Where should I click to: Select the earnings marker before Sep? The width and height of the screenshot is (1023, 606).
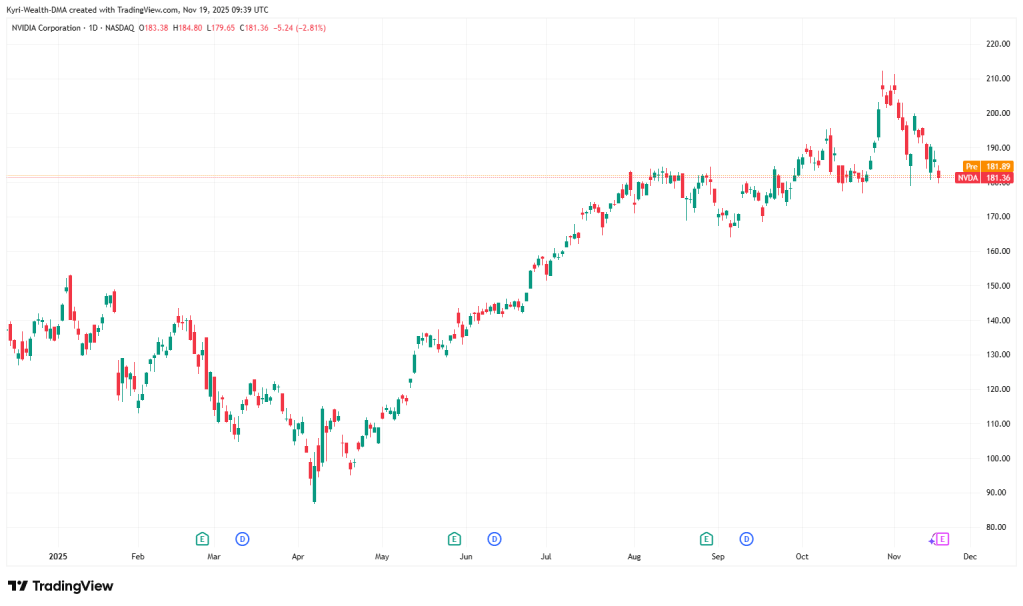(706, 539)
